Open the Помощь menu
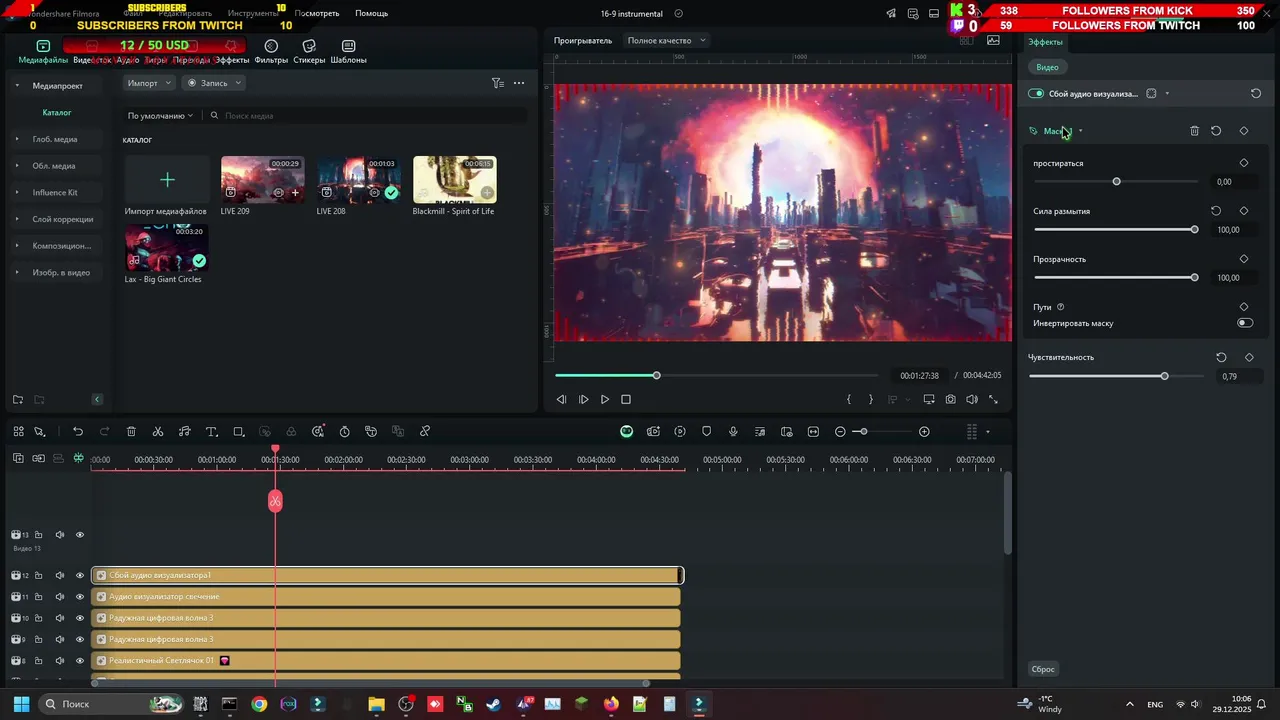1280x720 pixels. click(x=371, y=14)
